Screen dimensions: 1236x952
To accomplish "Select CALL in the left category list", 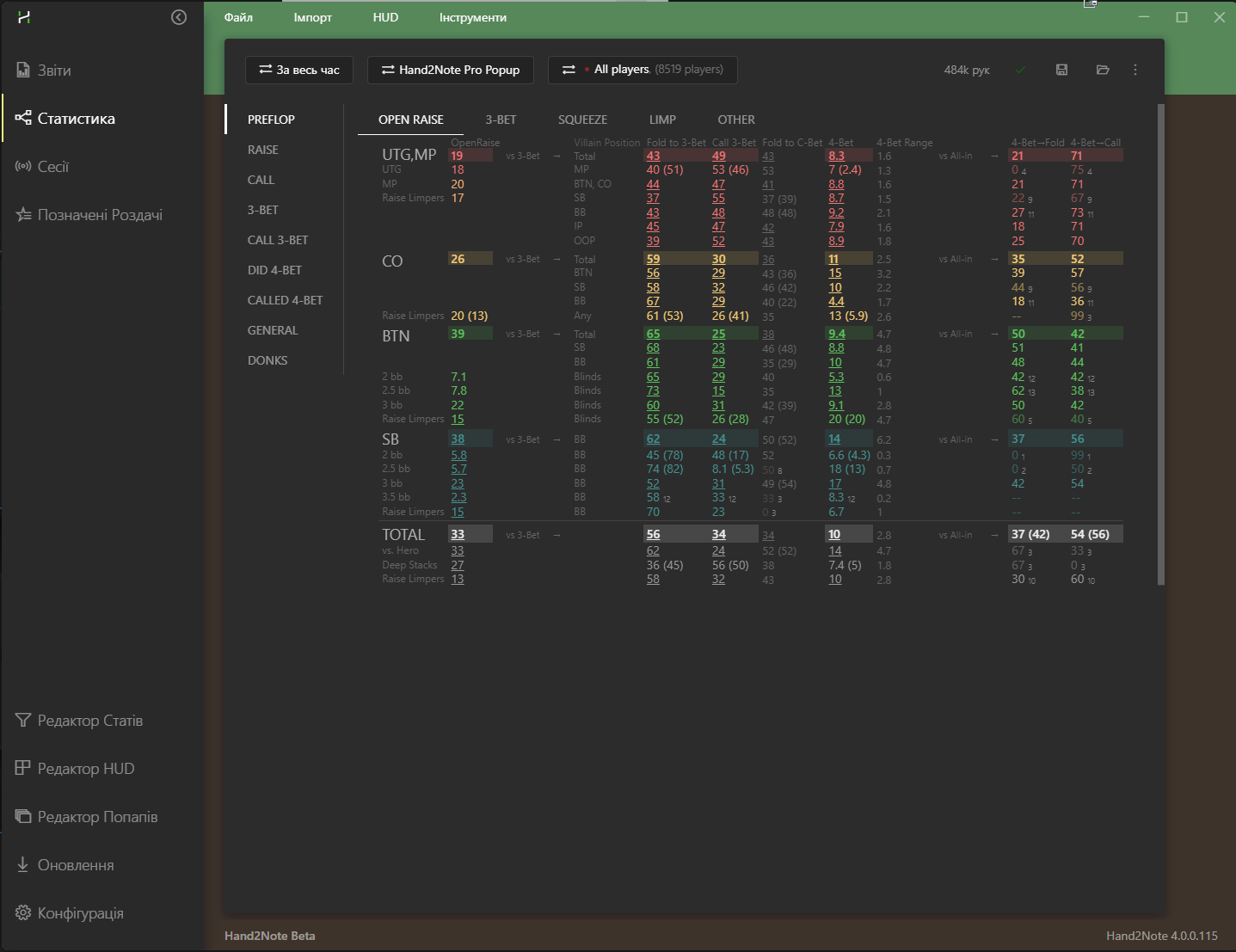I will pos(261,180).
